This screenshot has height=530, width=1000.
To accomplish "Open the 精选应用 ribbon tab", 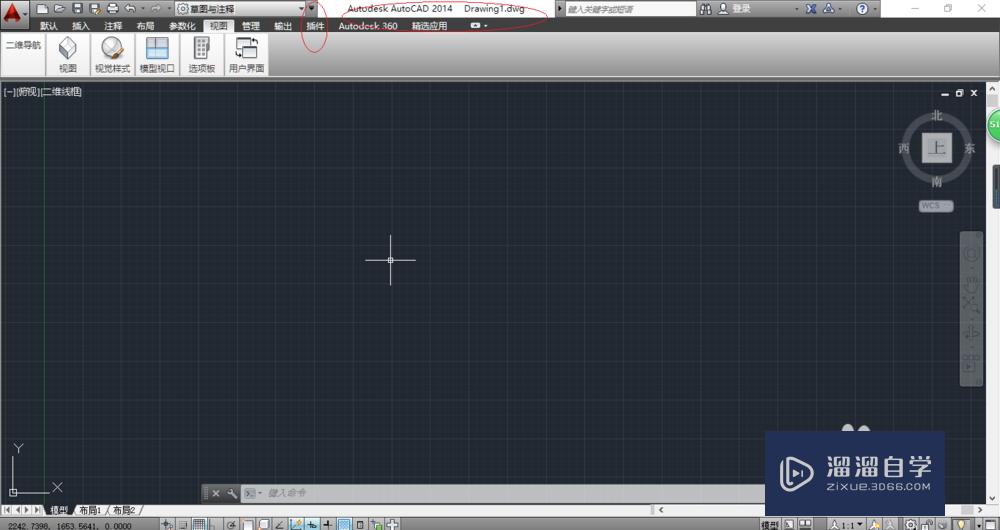I will (x=429, y=26).
